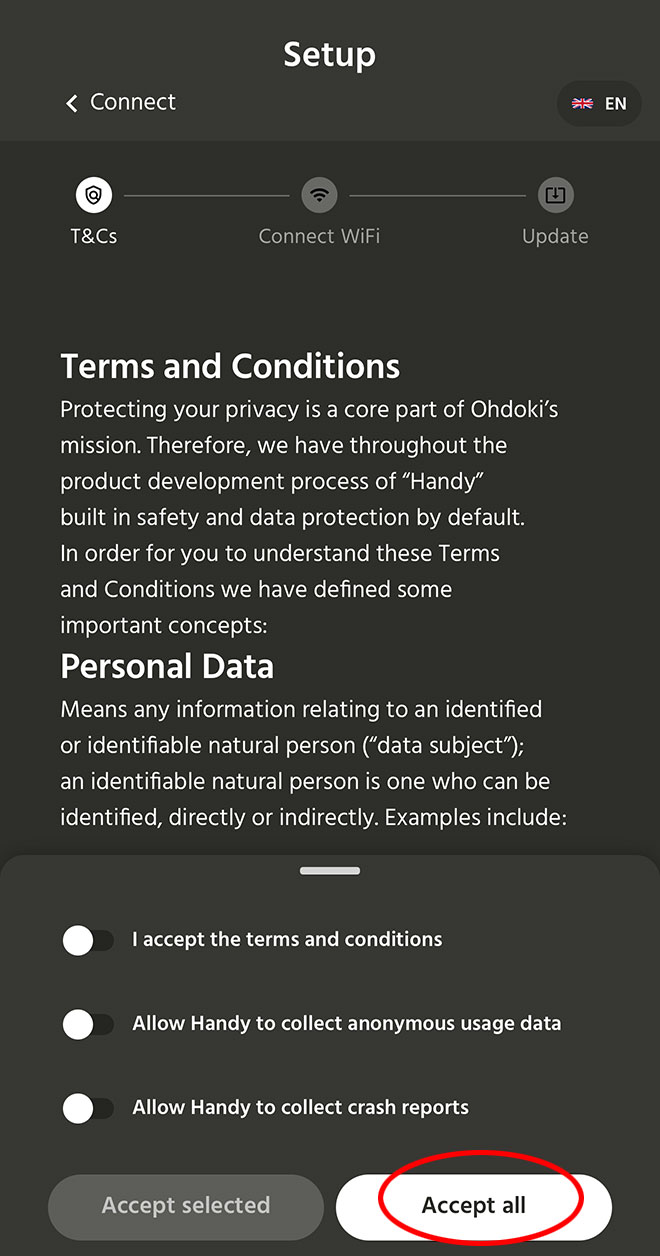
Task: Enable the accept terms and conditions toggle
Action: click(88, 940)
